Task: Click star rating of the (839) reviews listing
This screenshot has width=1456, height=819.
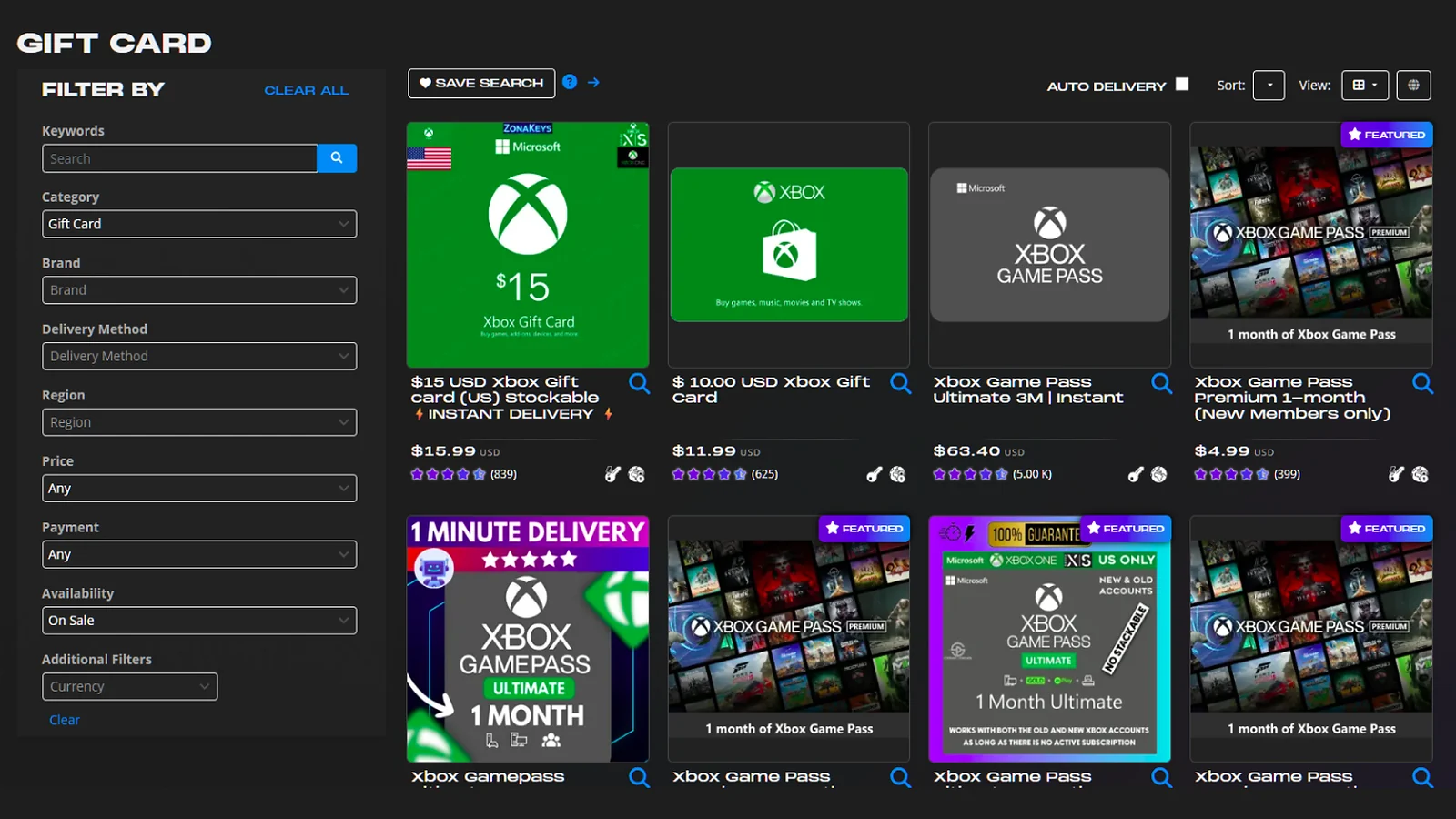Action: pyautogui.click(x=448, y=474)
